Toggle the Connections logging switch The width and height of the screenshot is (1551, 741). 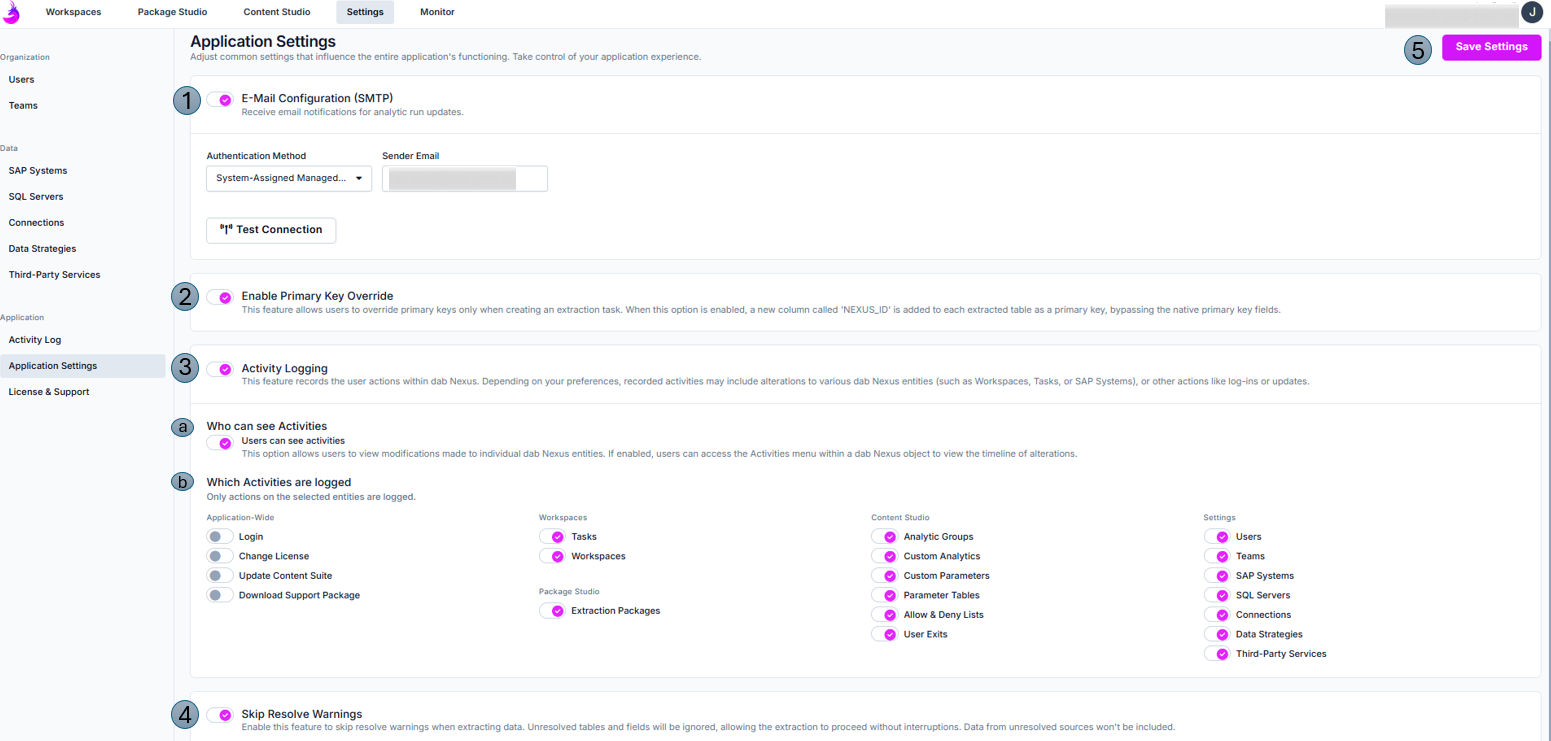[x=1216, y=615]
